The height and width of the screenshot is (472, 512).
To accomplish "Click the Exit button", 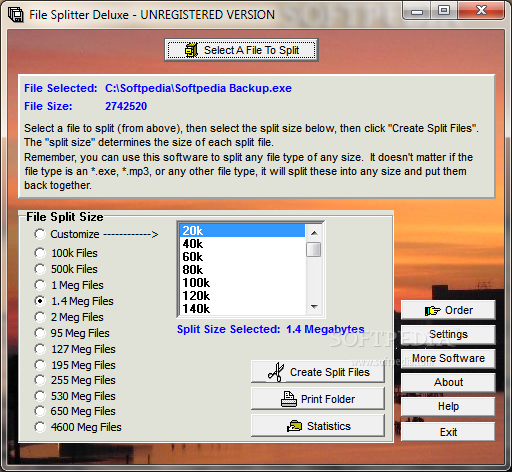I will tap(448, 432).
